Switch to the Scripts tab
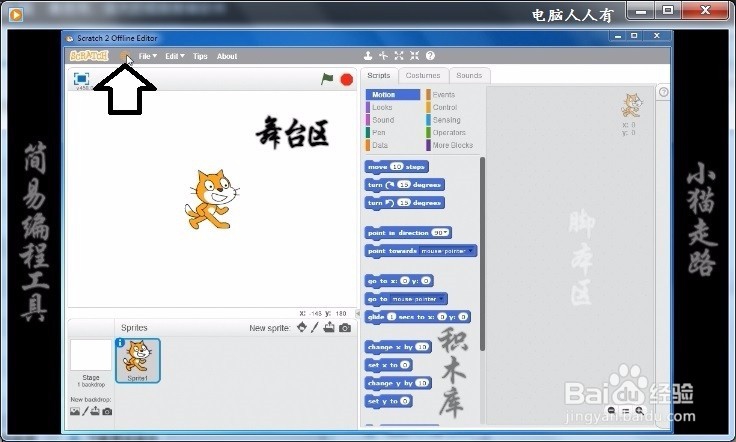The height and width of the screenshot is (442, 736). 379,76
